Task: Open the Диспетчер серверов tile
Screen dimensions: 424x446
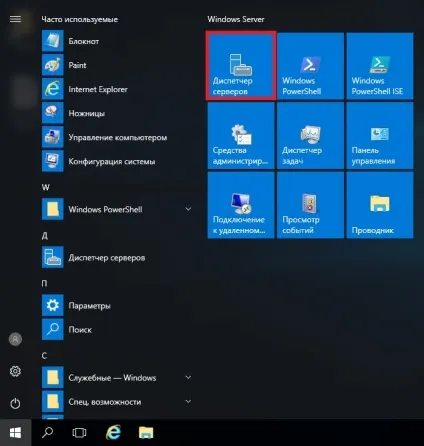Action: coord(241,66)
